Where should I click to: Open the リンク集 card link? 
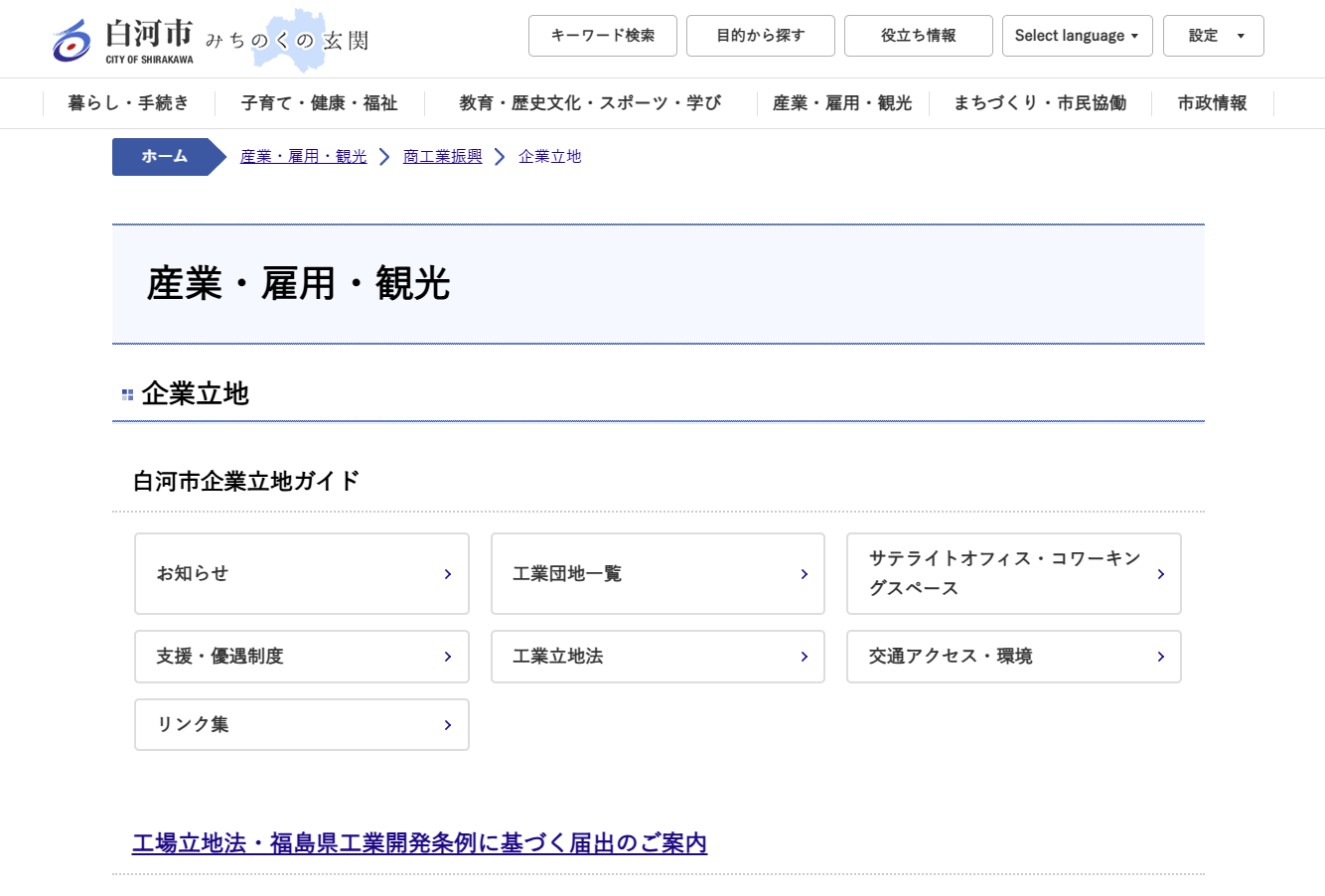tap(302, 725)
